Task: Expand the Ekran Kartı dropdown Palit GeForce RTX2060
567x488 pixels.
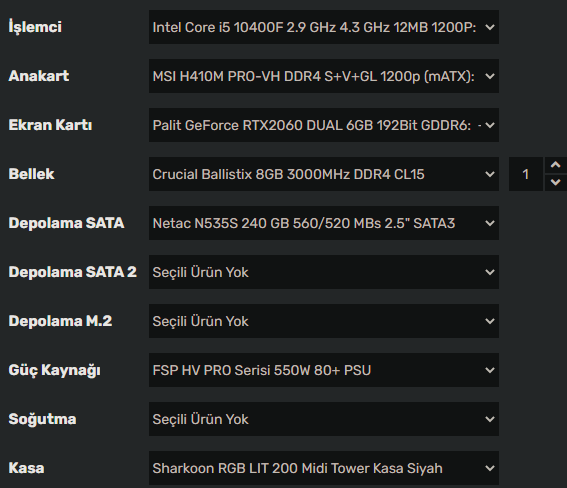Action: (324, 125)
